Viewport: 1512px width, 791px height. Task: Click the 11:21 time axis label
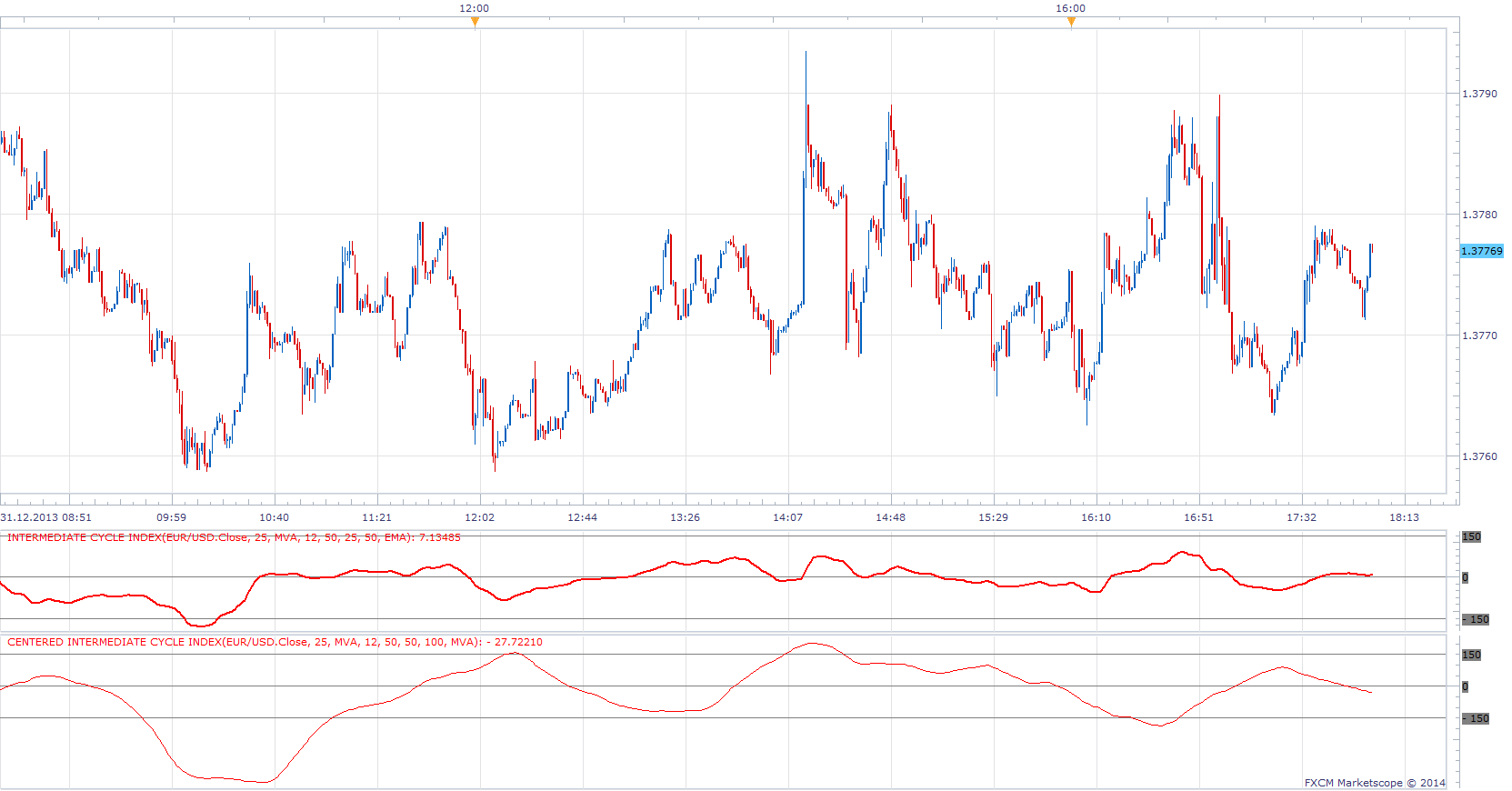click(377, 517)
